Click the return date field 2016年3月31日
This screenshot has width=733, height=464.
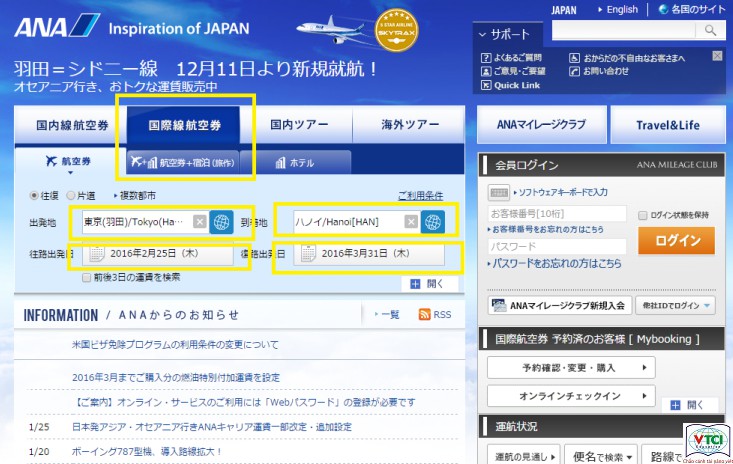[369, 254]
